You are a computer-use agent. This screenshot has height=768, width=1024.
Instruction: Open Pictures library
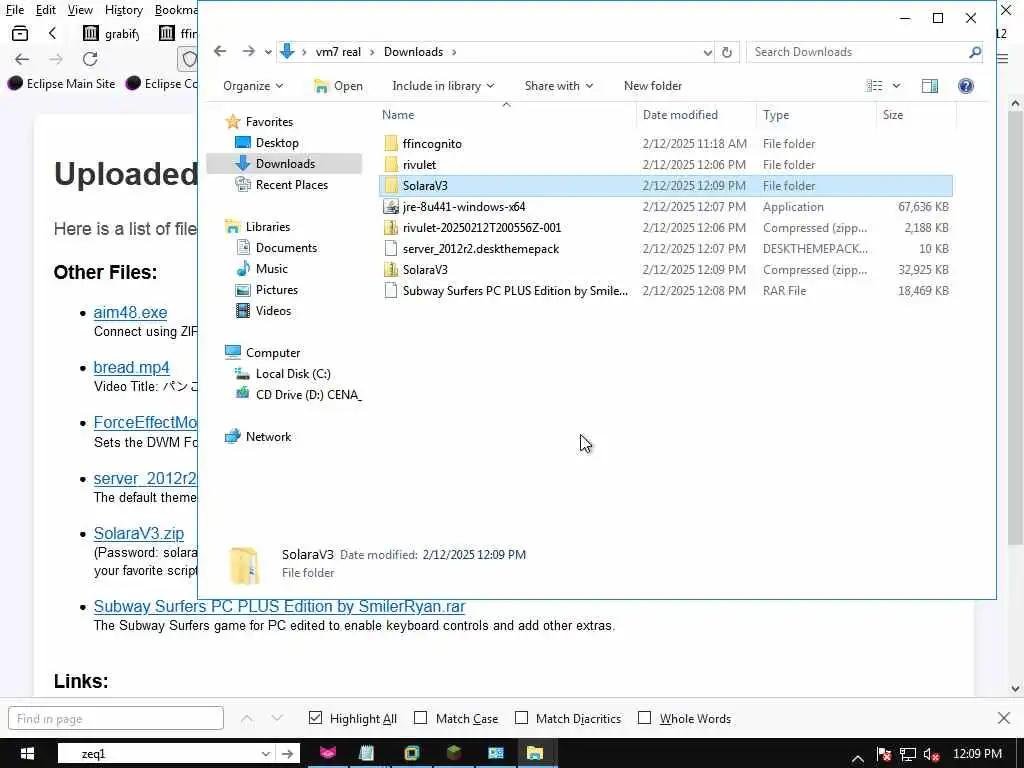(x=276, y=289)
